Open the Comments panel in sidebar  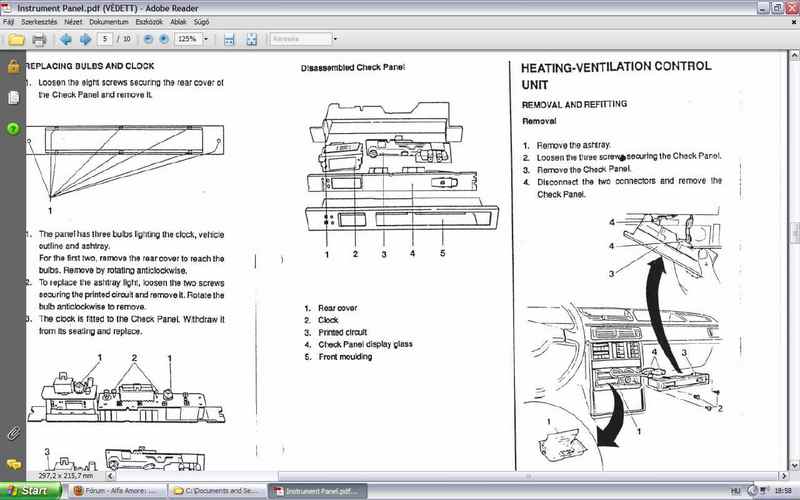(13, 465)
